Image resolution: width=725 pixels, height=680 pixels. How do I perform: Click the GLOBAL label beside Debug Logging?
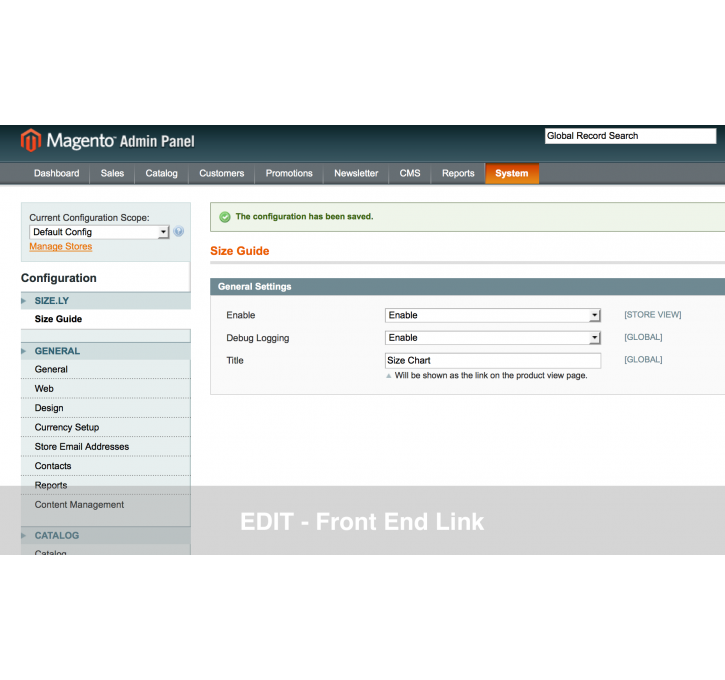point(643,337)
